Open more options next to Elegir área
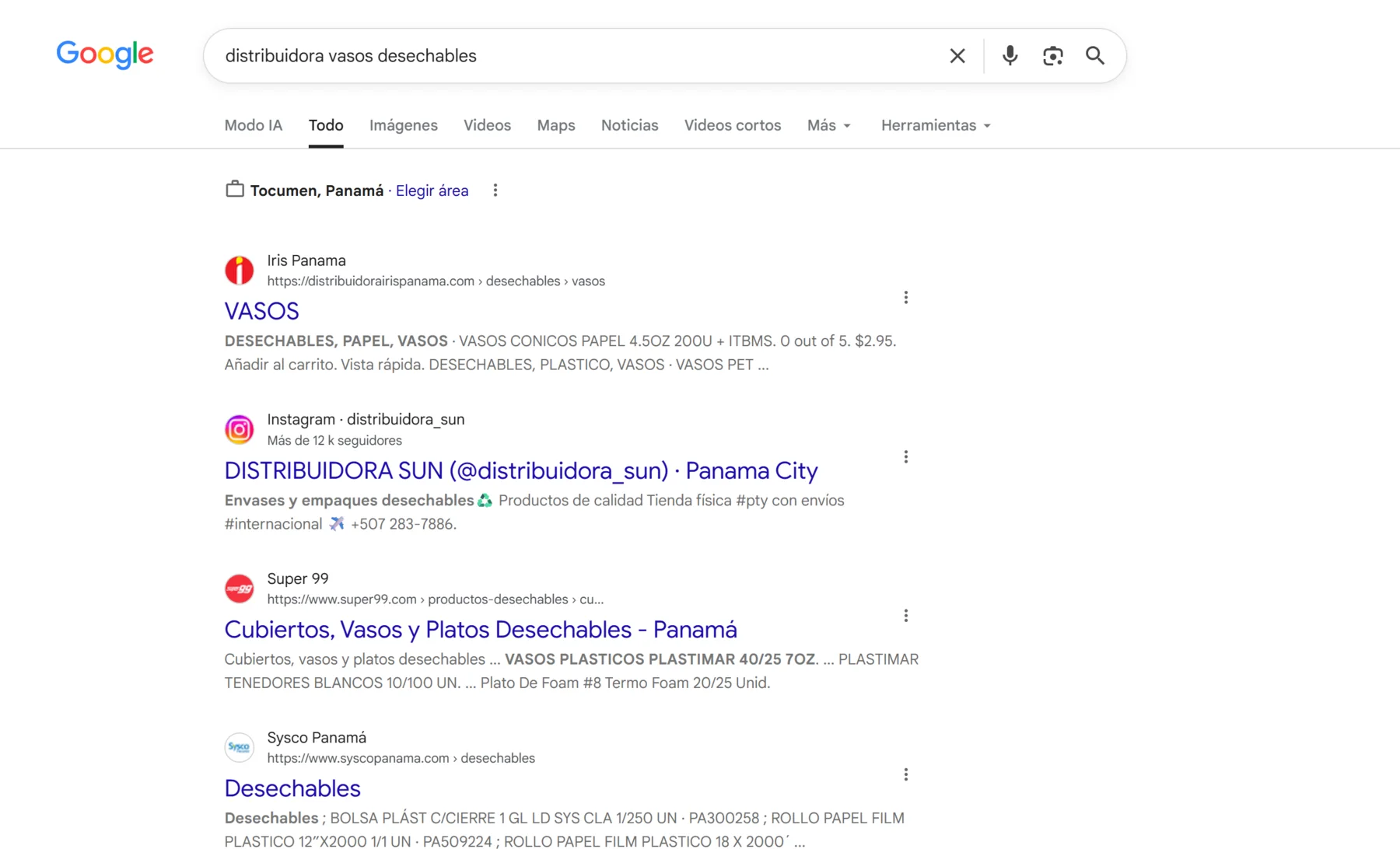This screenshot has width=1400, height=849. click(495, 190)
